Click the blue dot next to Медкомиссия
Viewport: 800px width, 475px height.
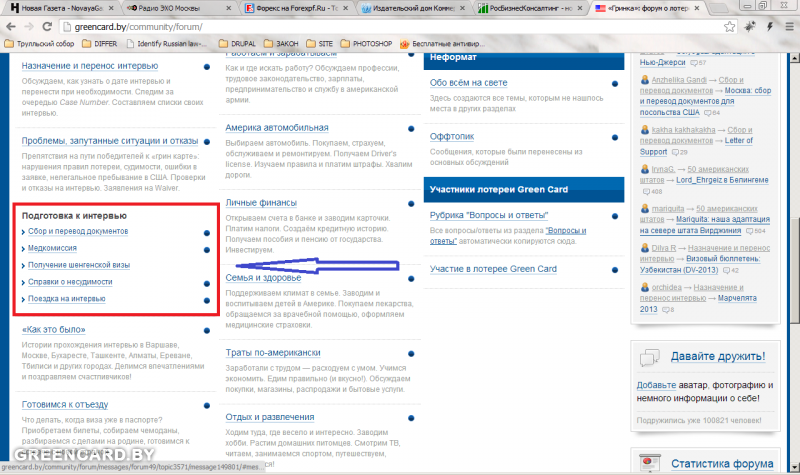[207, 250]
